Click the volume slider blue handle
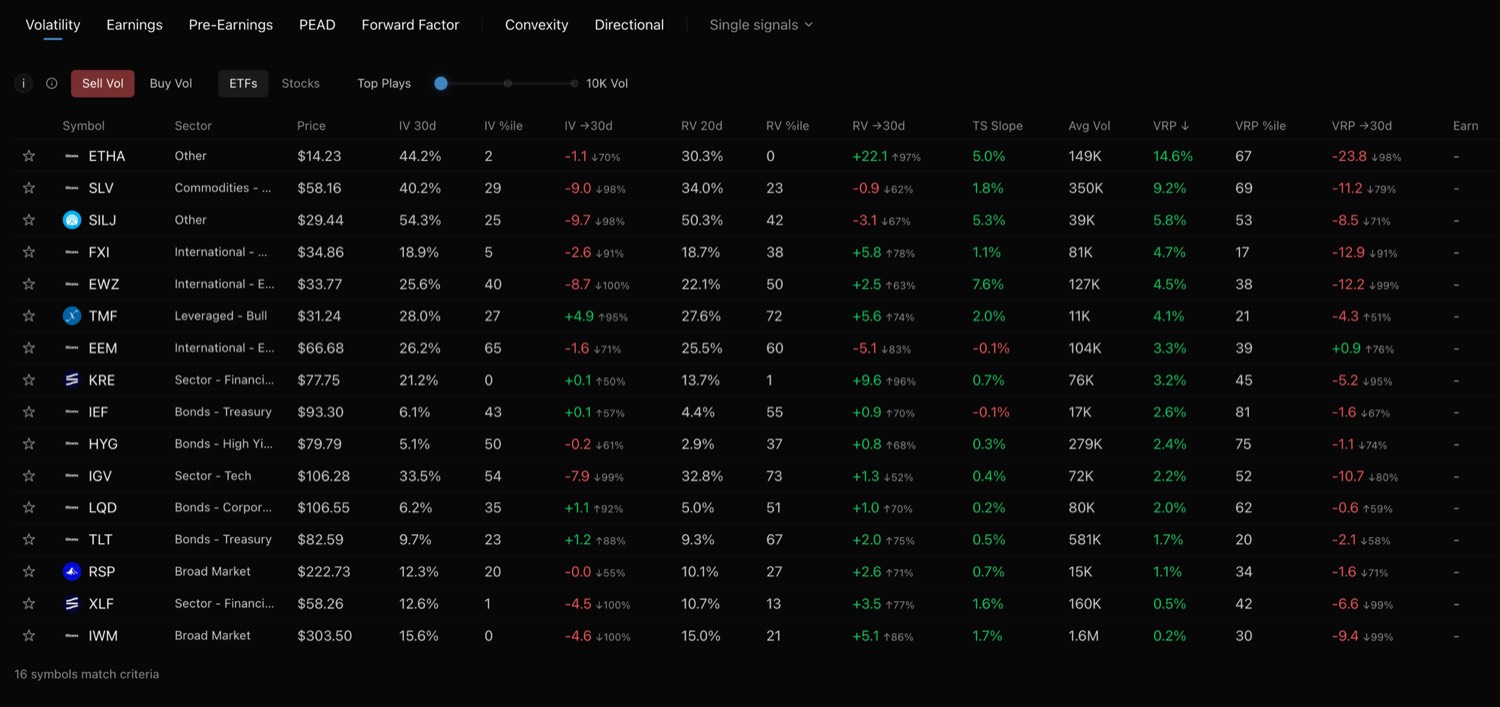1500x707 pixels. pyautogui.click(x=441, y=84)
